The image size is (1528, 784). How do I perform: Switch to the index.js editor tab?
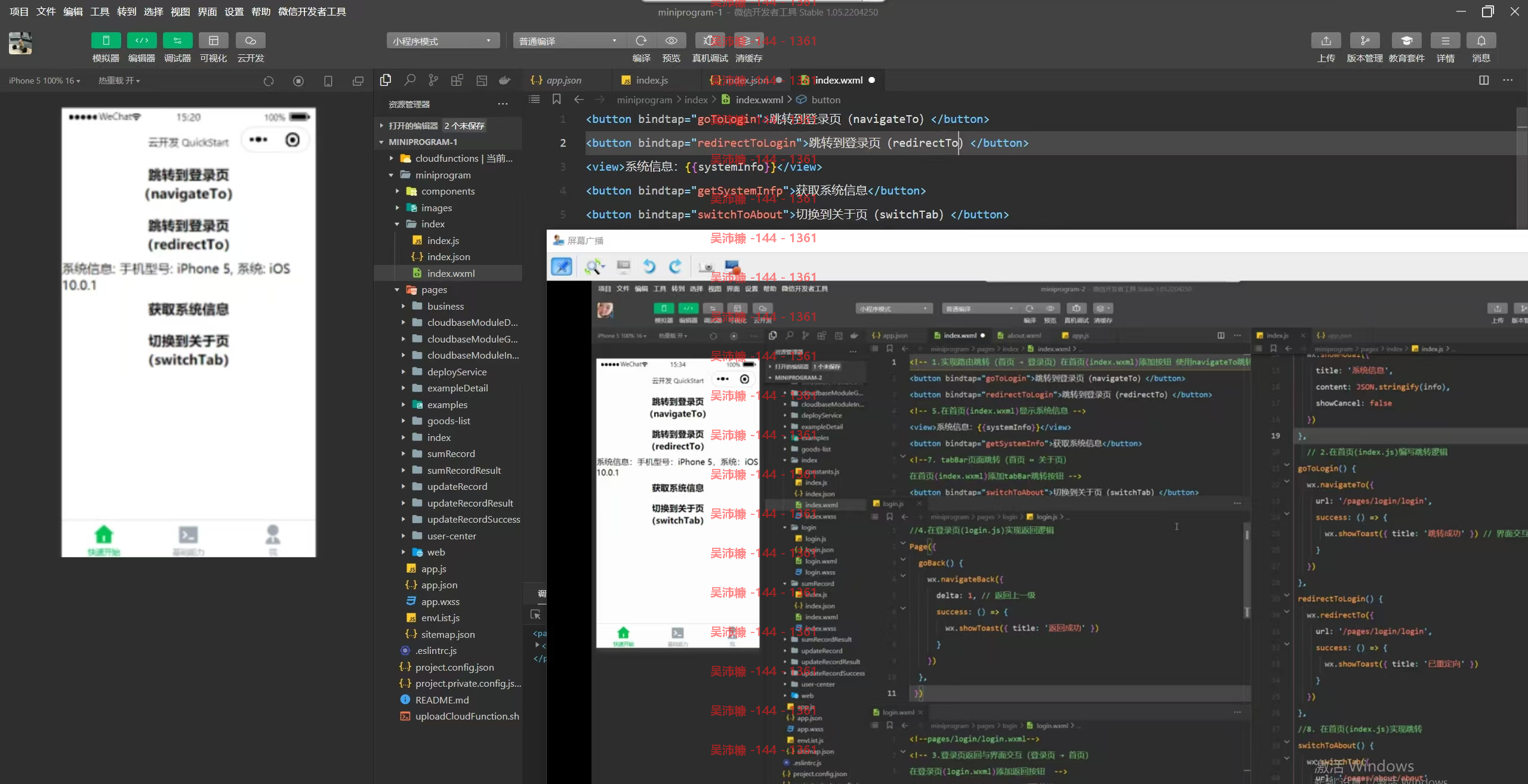[x=652, y=80]
